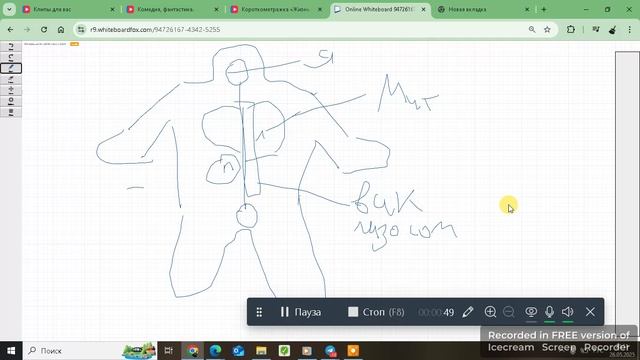
Task: Open the recorder drawing pencil tool
Action: [468, 312]
